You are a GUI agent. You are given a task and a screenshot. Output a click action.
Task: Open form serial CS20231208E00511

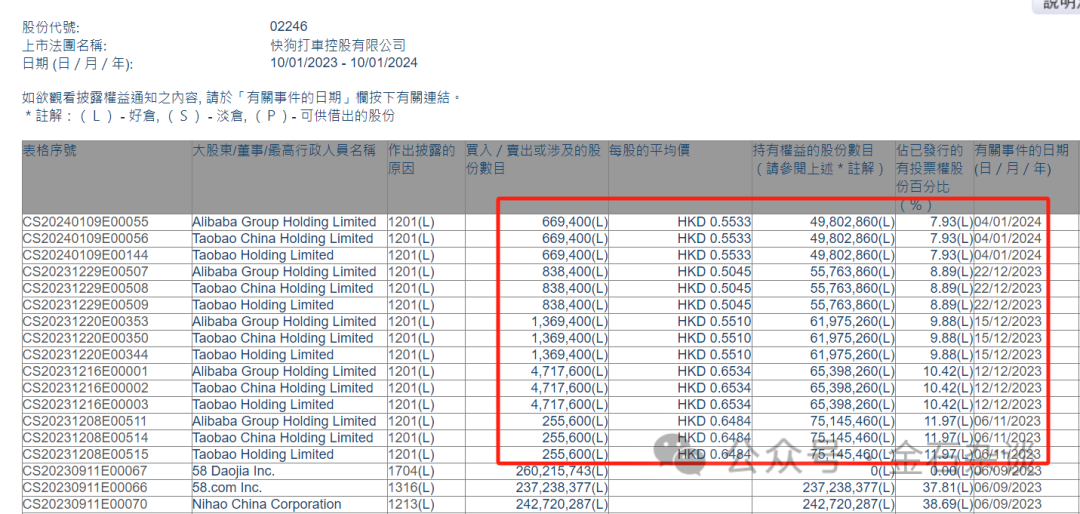click(86, 421)
